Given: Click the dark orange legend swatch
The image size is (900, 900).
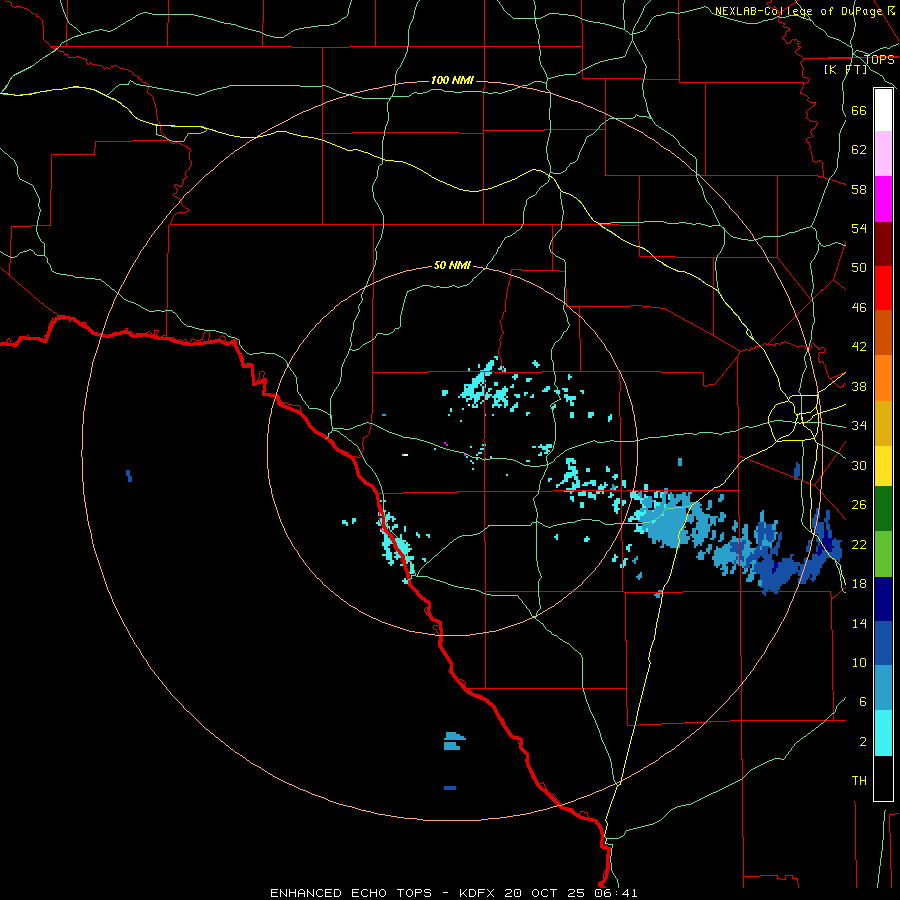Looking at the screenshot, I should click(x=883, y=332).
